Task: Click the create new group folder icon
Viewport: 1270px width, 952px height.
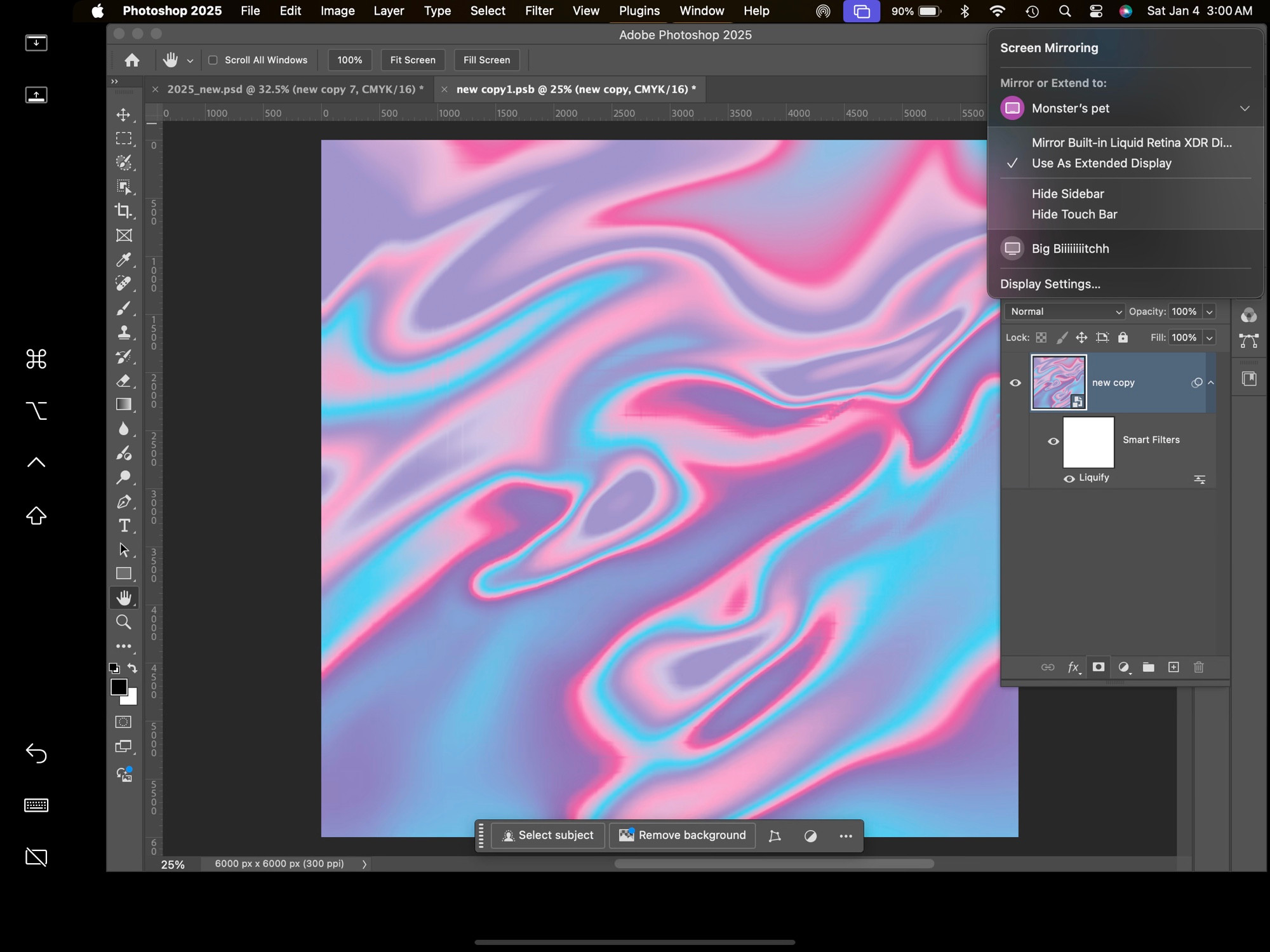Action: tap(1149, 667)
